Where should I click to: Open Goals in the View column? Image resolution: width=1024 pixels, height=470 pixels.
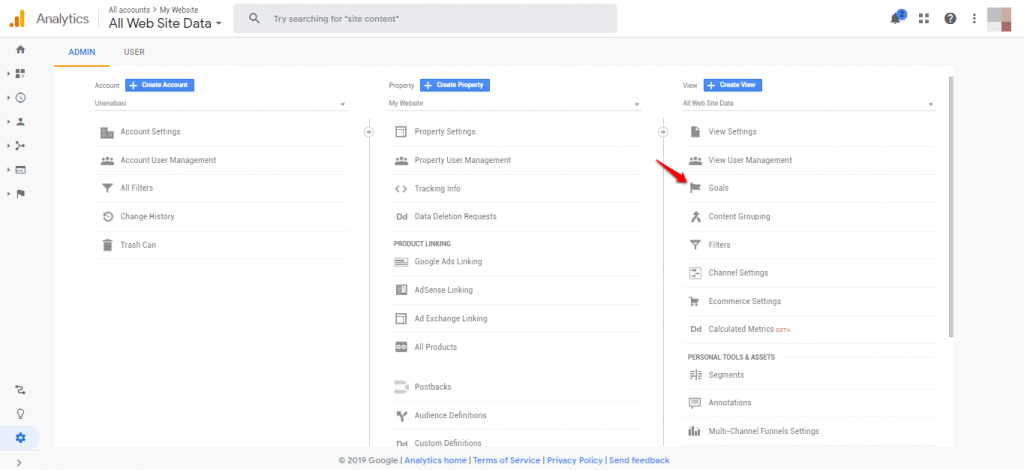click(718, 188)
